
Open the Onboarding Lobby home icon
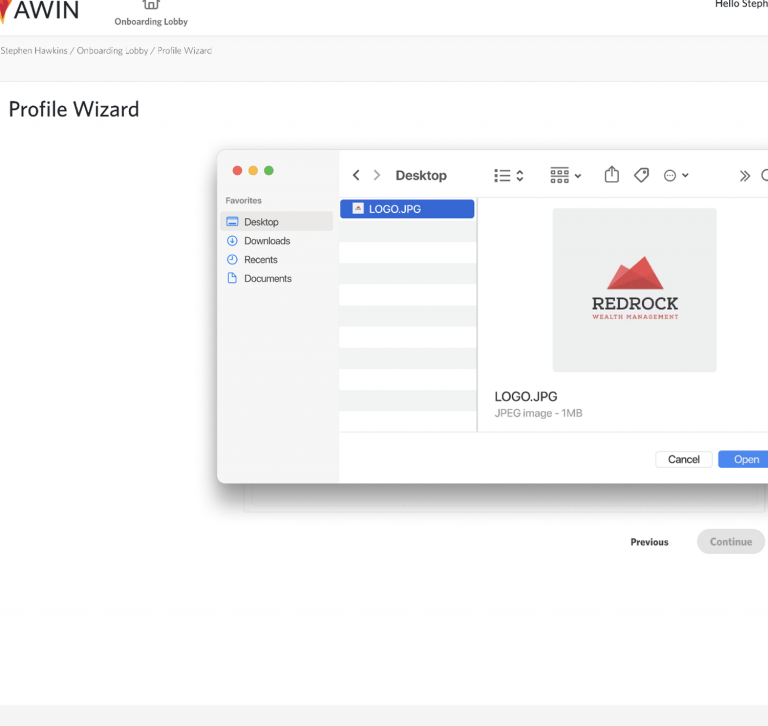pyautogui.click(x=151, y=6)
